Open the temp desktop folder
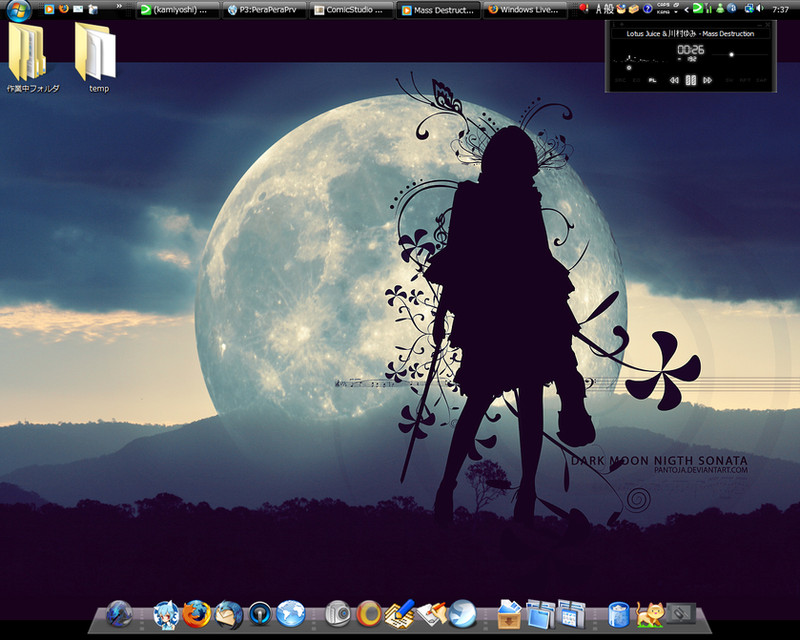 click(x=97, y=57)
